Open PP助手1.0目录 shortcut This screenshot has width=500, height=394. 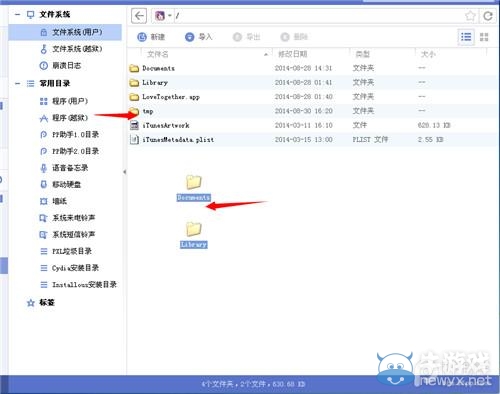coord(69,134)
